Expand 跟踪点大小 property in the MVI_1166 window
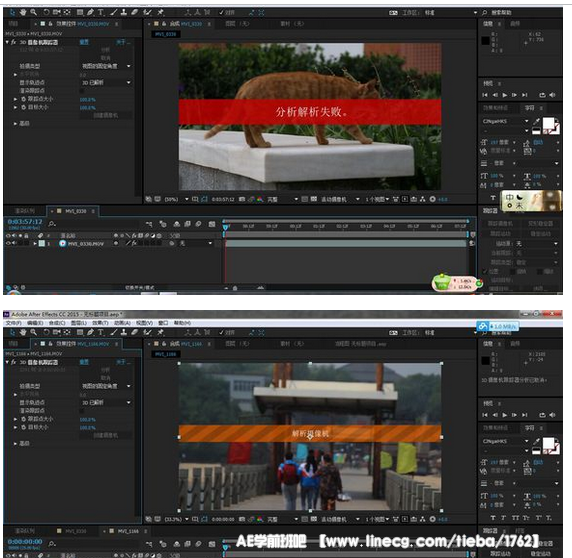Screen dimensions: 572x558 tap(15, 419)
